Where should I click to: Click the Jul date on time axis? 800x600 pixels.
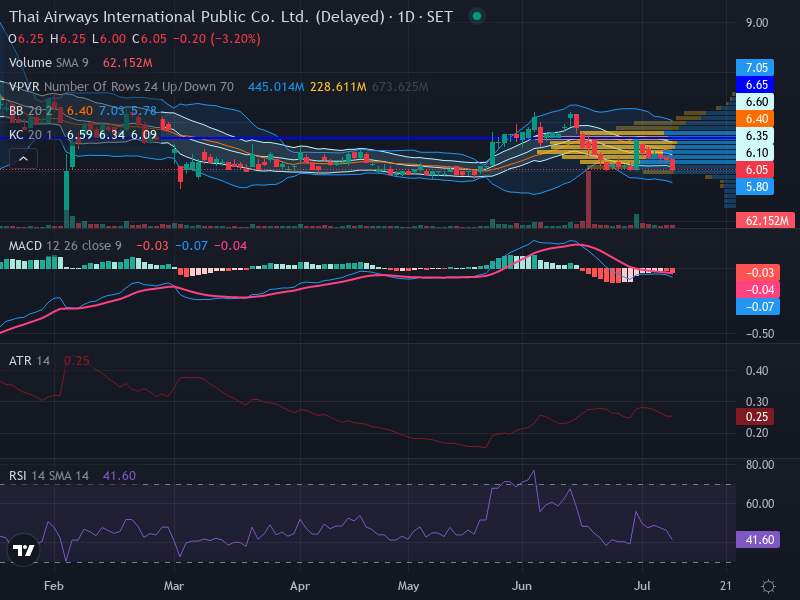(642, 586)
